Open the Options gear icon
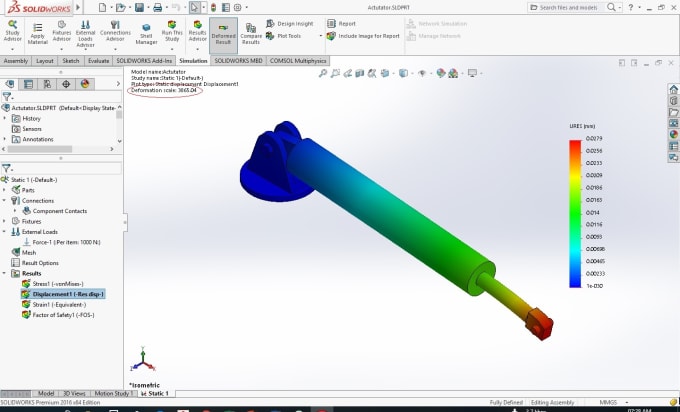 pos(238,7)
